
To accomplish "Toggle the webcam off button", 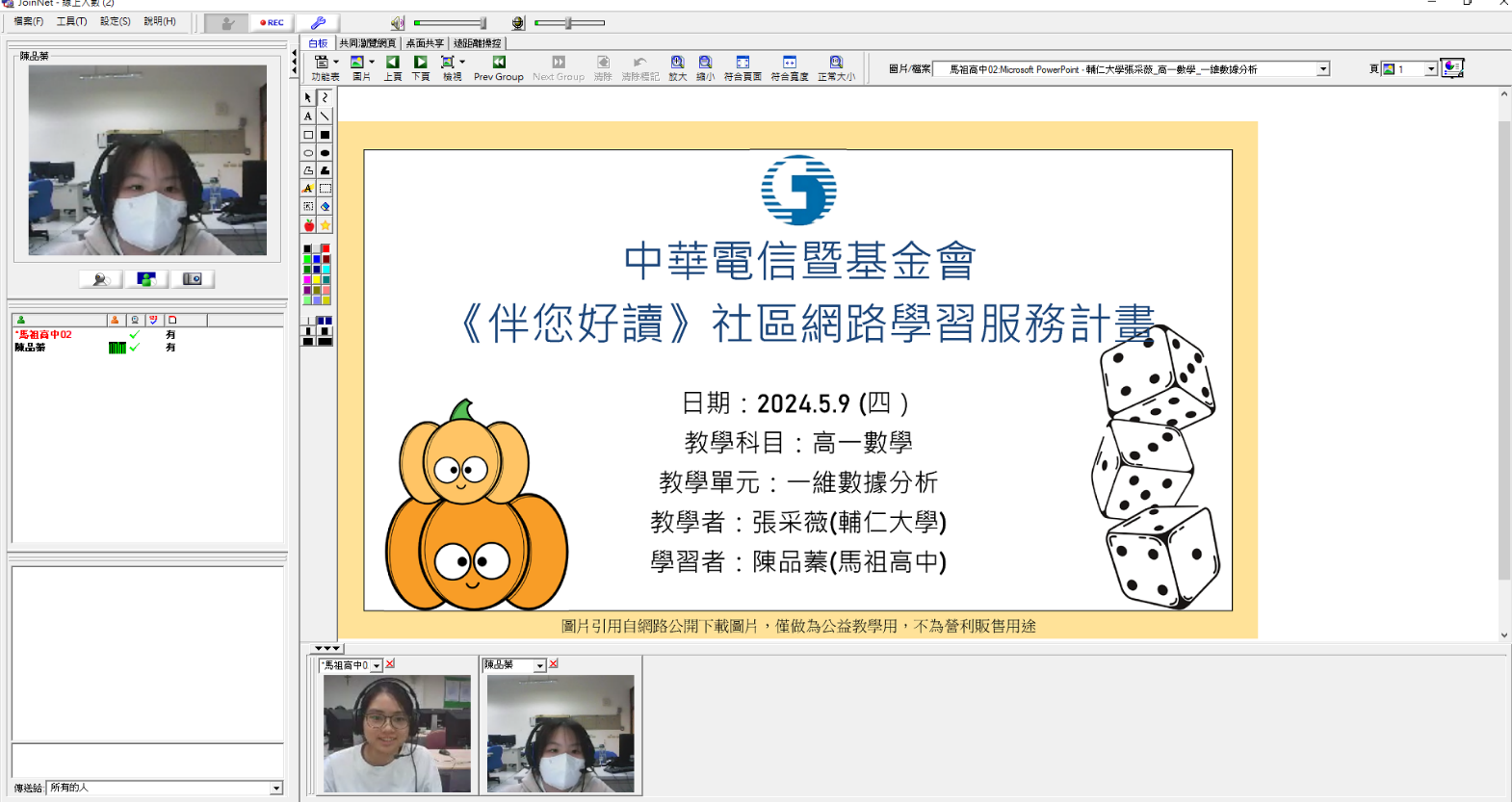I will click(101, 279).
